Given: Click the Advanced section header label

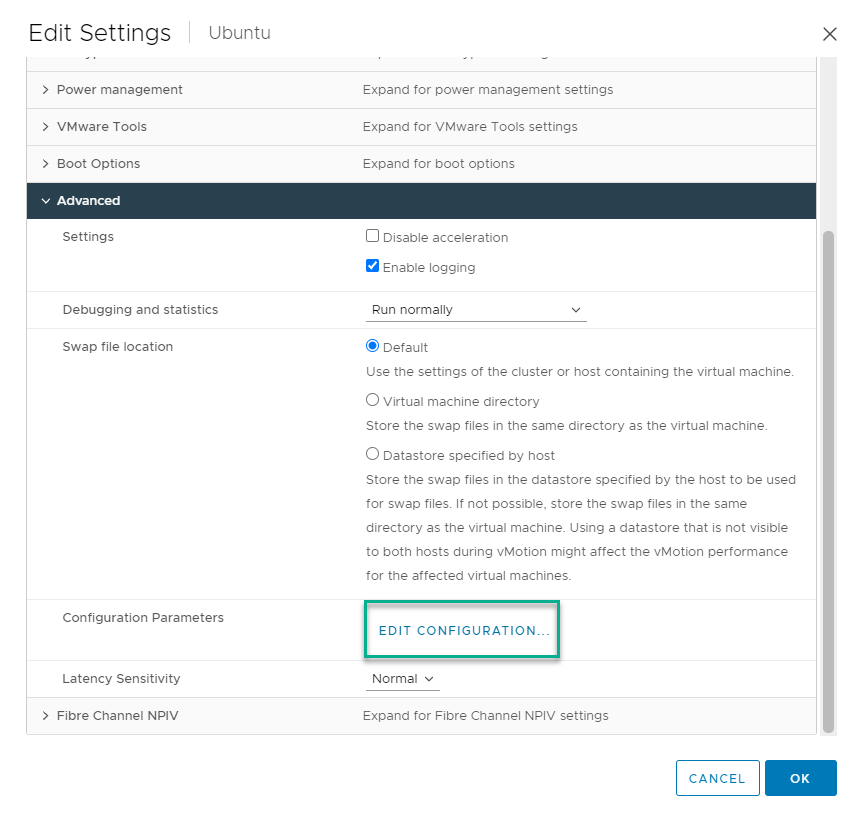Looking at the screenshot, I should (x=88, y=201).
